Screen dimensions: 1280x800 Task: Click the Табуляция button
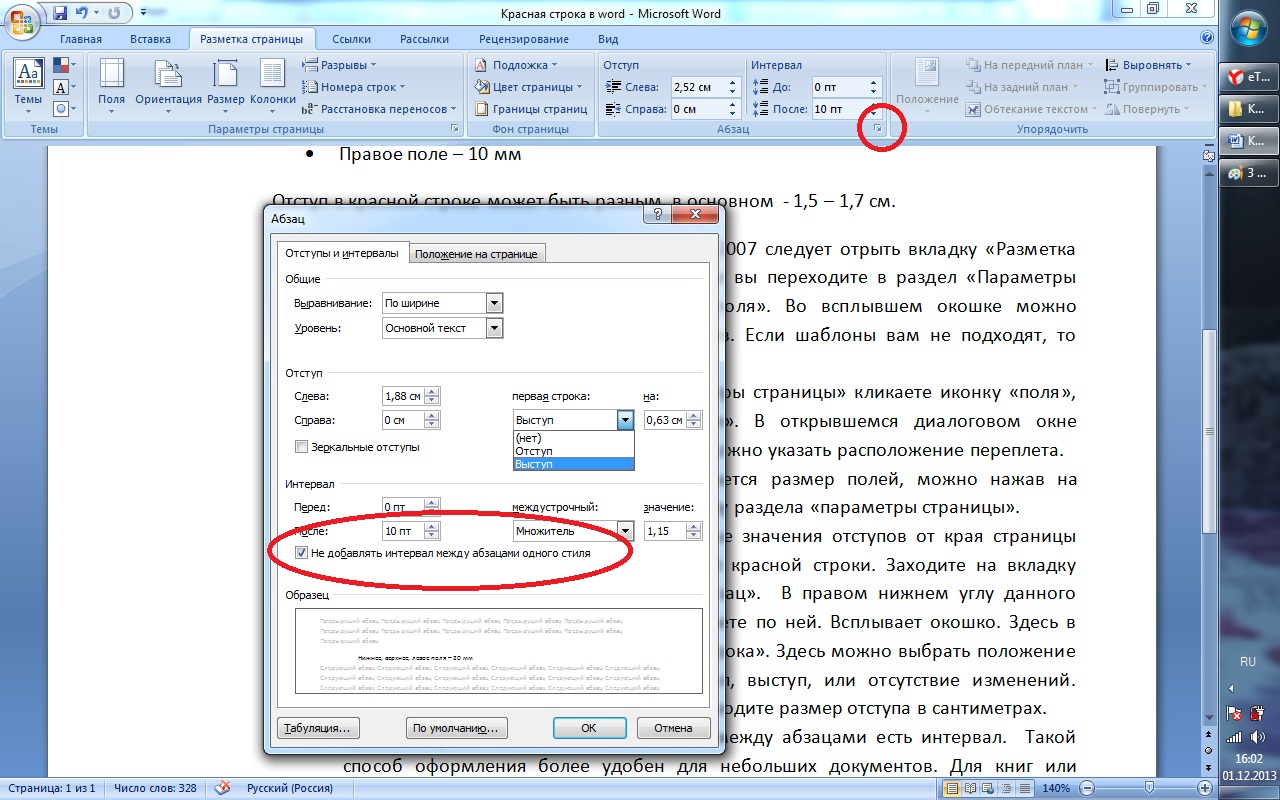tap(318, 728)
